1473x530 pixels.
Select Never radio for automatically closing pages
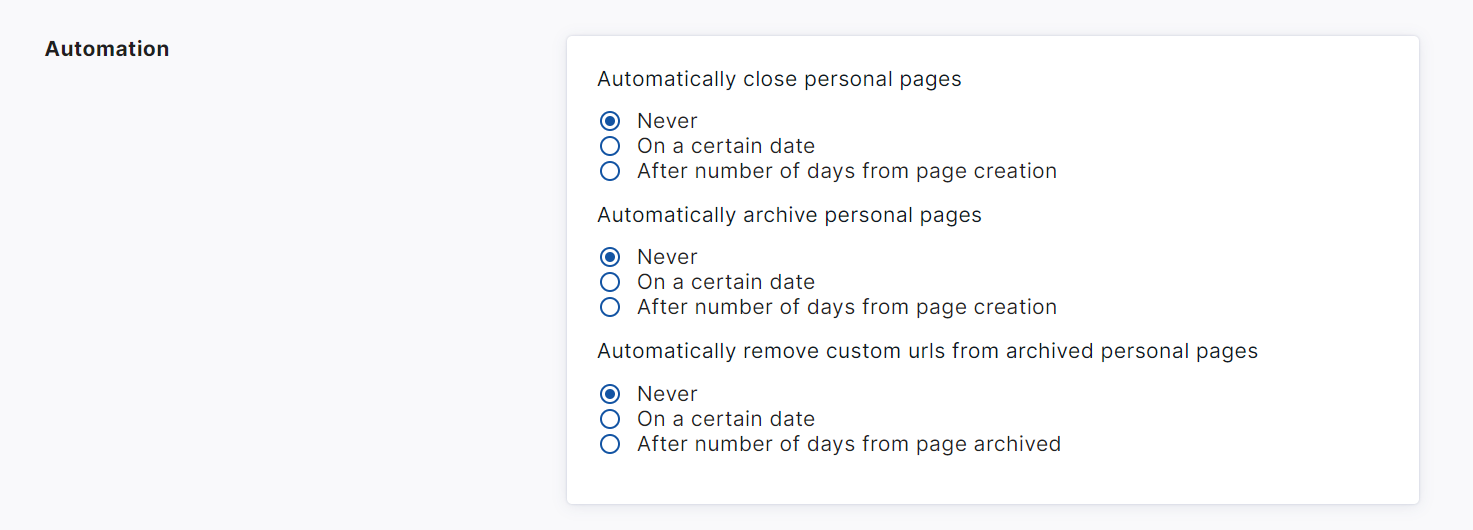pyautogui.click(x=610, y=121)
